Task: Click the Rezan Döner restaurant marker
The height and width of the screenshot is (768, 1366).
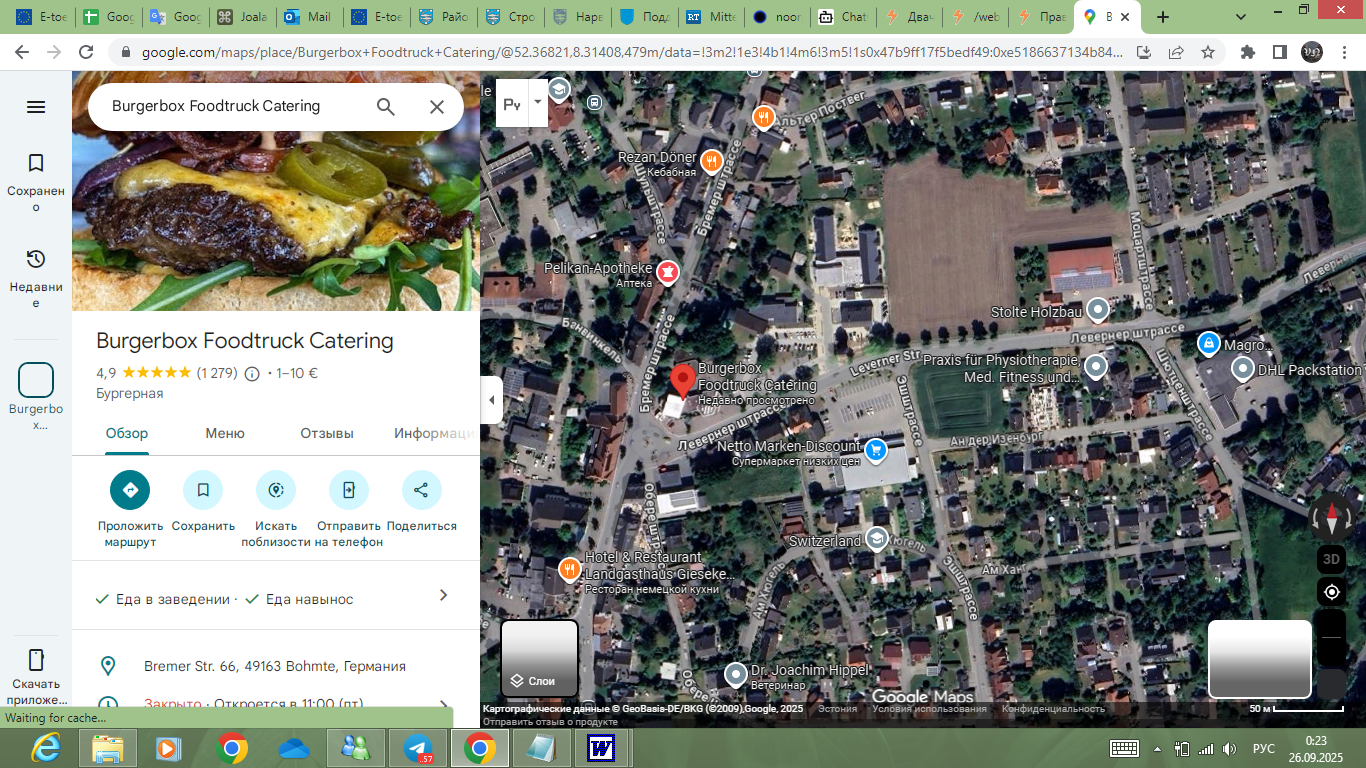Action: click(x=712, y=160)
